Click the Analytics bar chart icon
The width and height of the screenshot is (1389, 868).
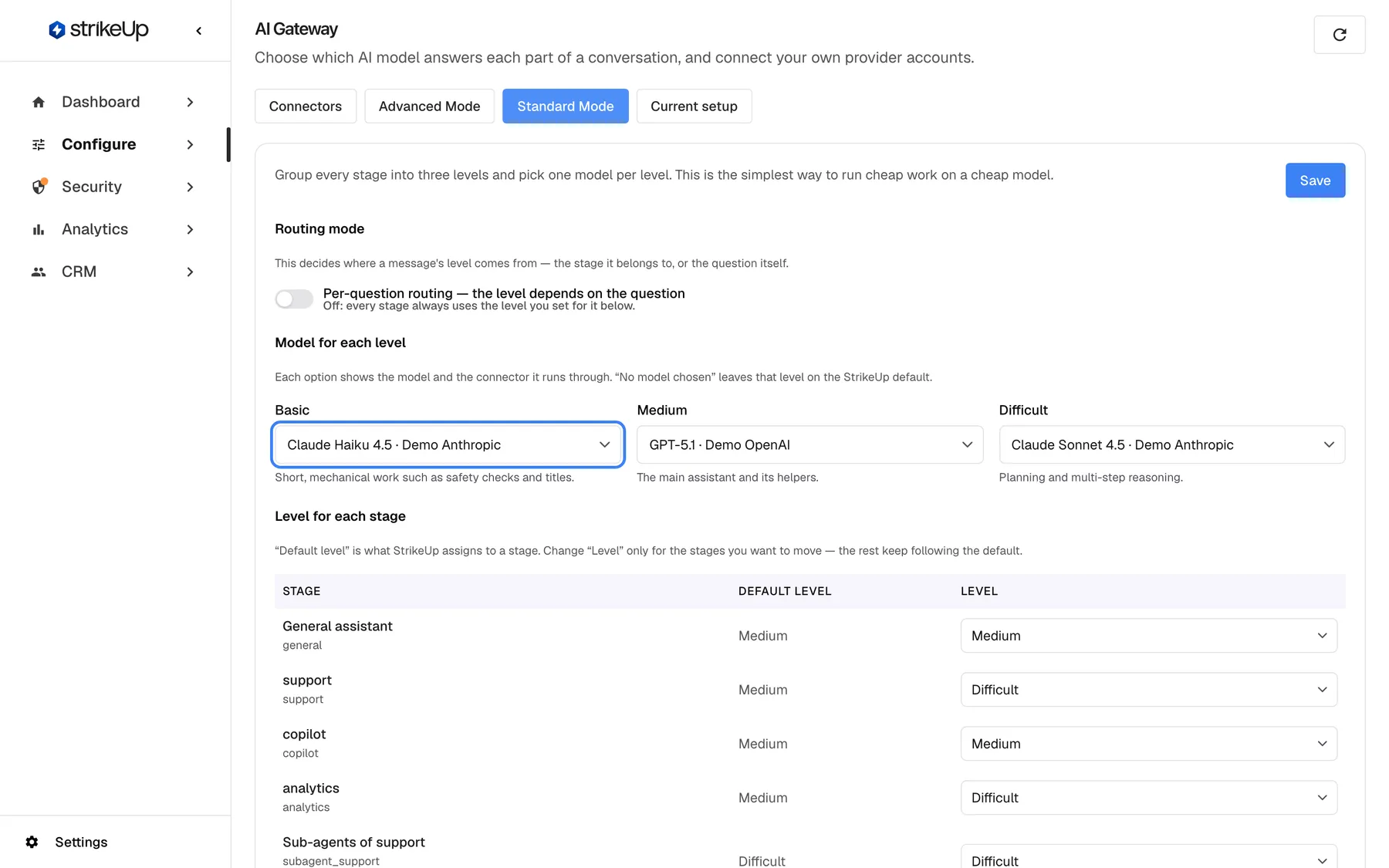[39, 229]
